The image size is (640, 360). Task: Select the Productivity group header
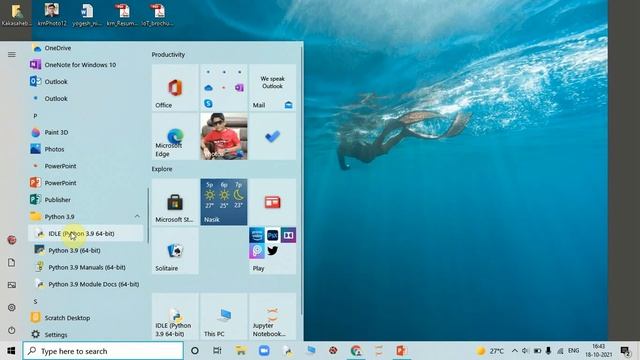(168, 54)
